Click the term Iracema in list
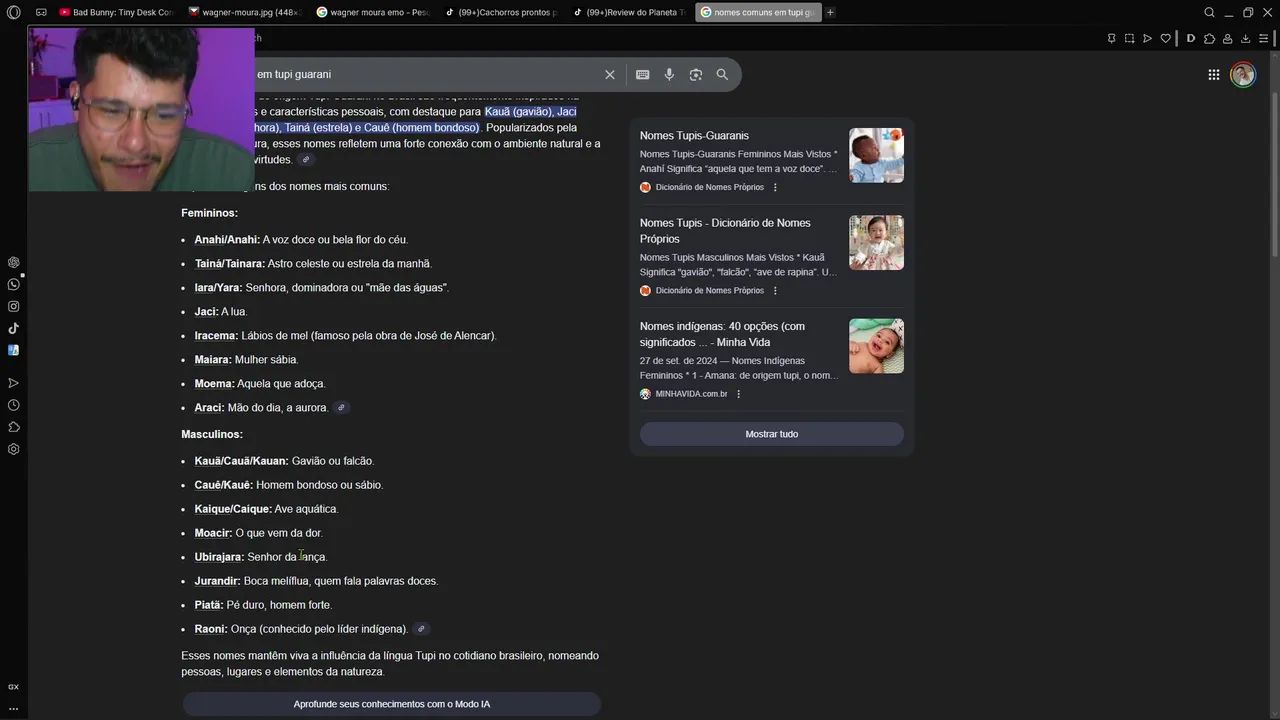Image resolution: width=1280 pixels, height=720 pixels. [x=216, y=335]
